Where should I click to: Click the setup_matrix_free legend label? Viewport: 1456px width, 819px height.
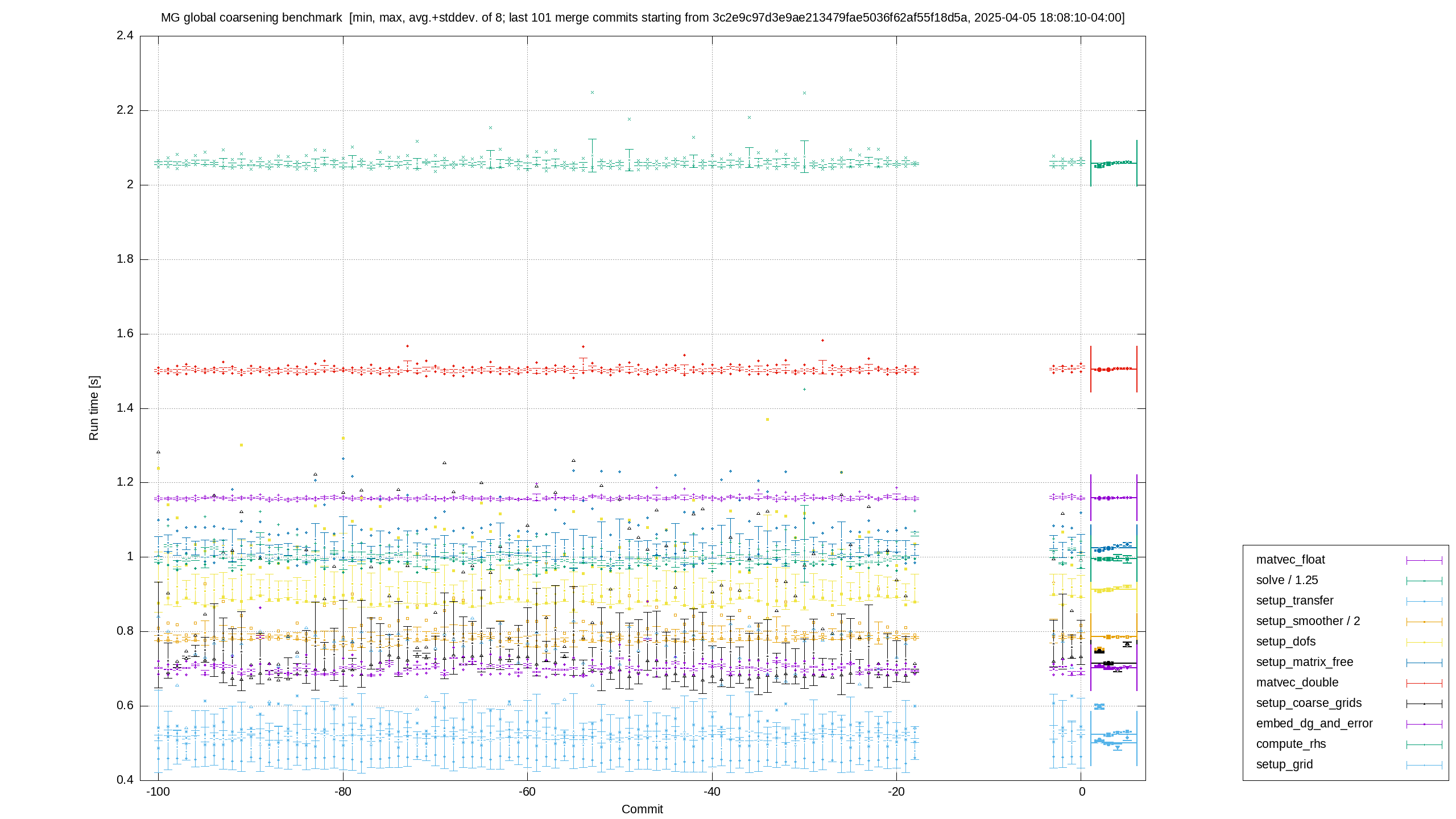pos(1305,662)
